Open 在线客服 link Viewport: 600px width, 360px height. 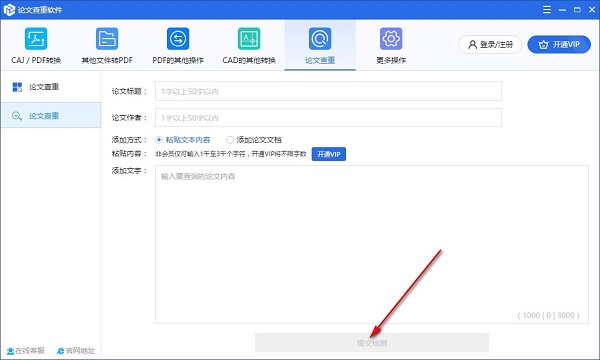click(x=26, y=350)
